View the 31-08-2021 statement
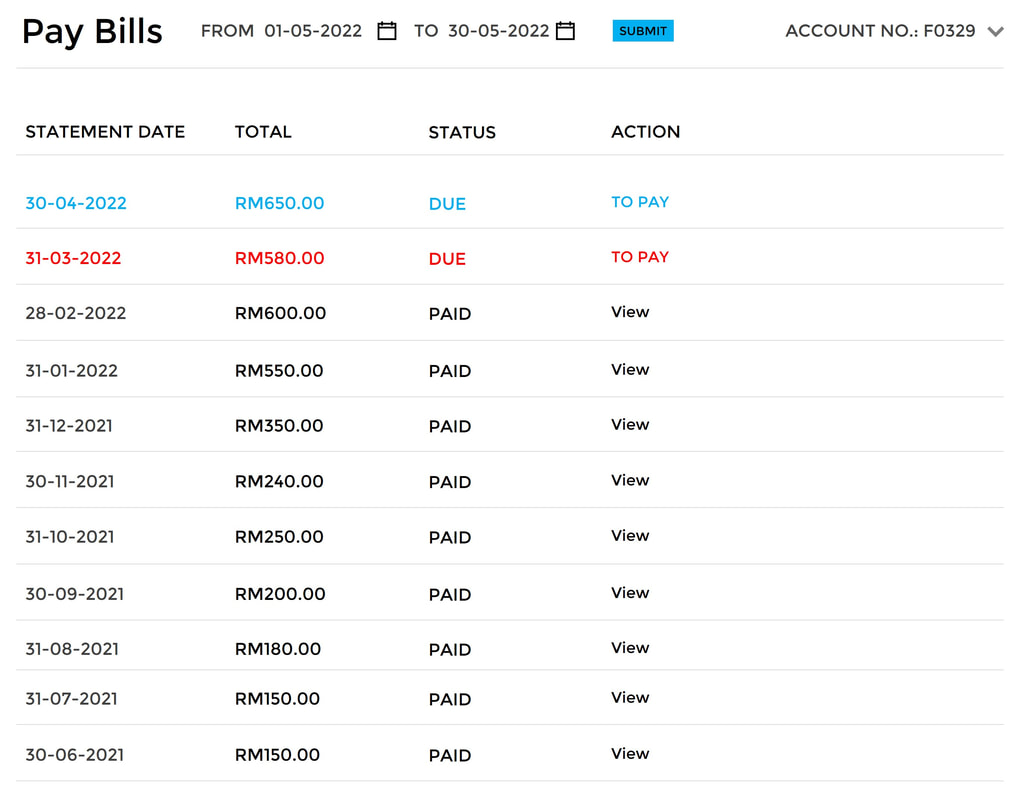The width and height of the screenshot is (1020, 800). click(630, 647)
